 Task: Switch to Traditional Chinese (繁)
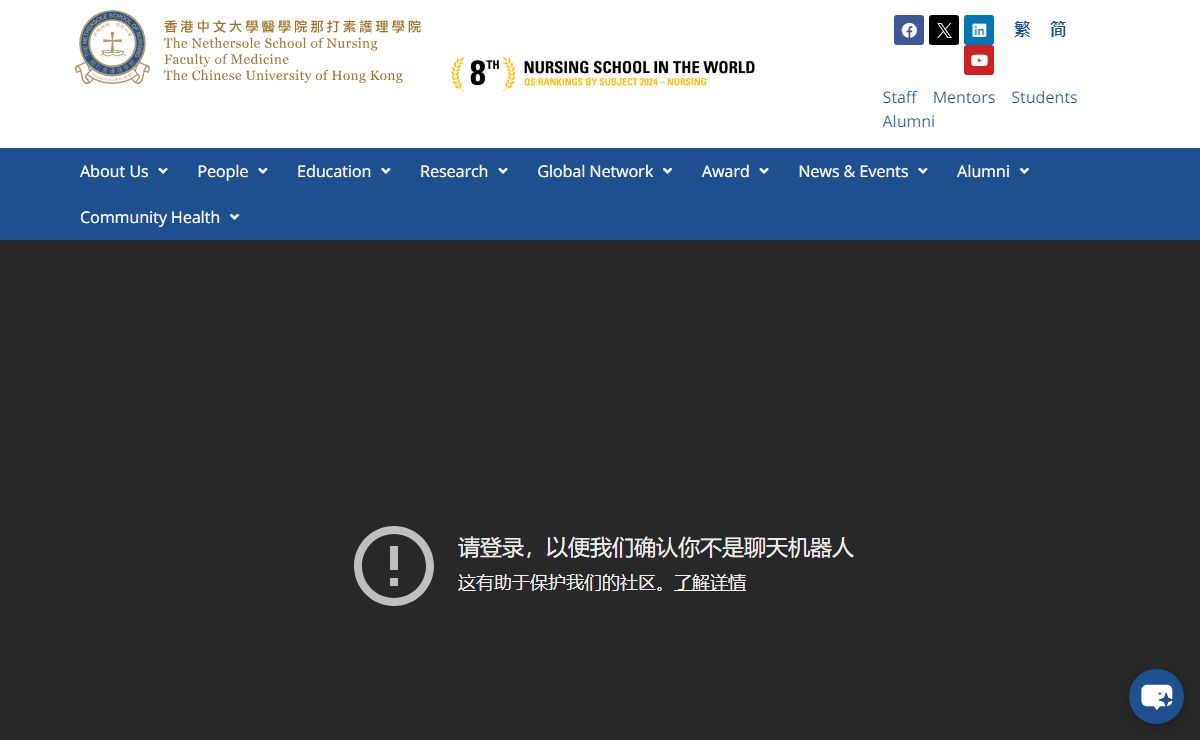click(x=1022, y=30)
